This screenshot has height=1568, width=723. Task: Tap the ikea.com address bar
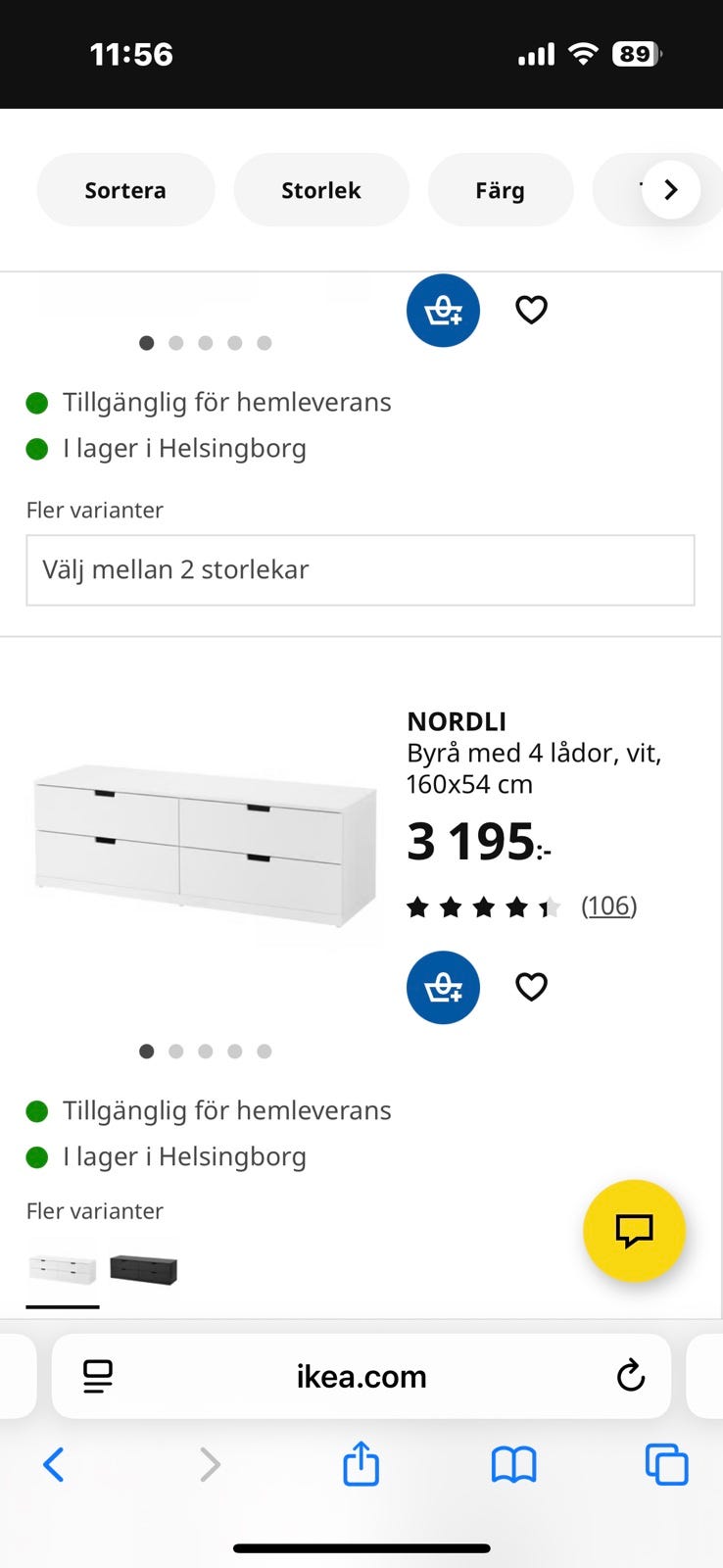(361, 1376)
